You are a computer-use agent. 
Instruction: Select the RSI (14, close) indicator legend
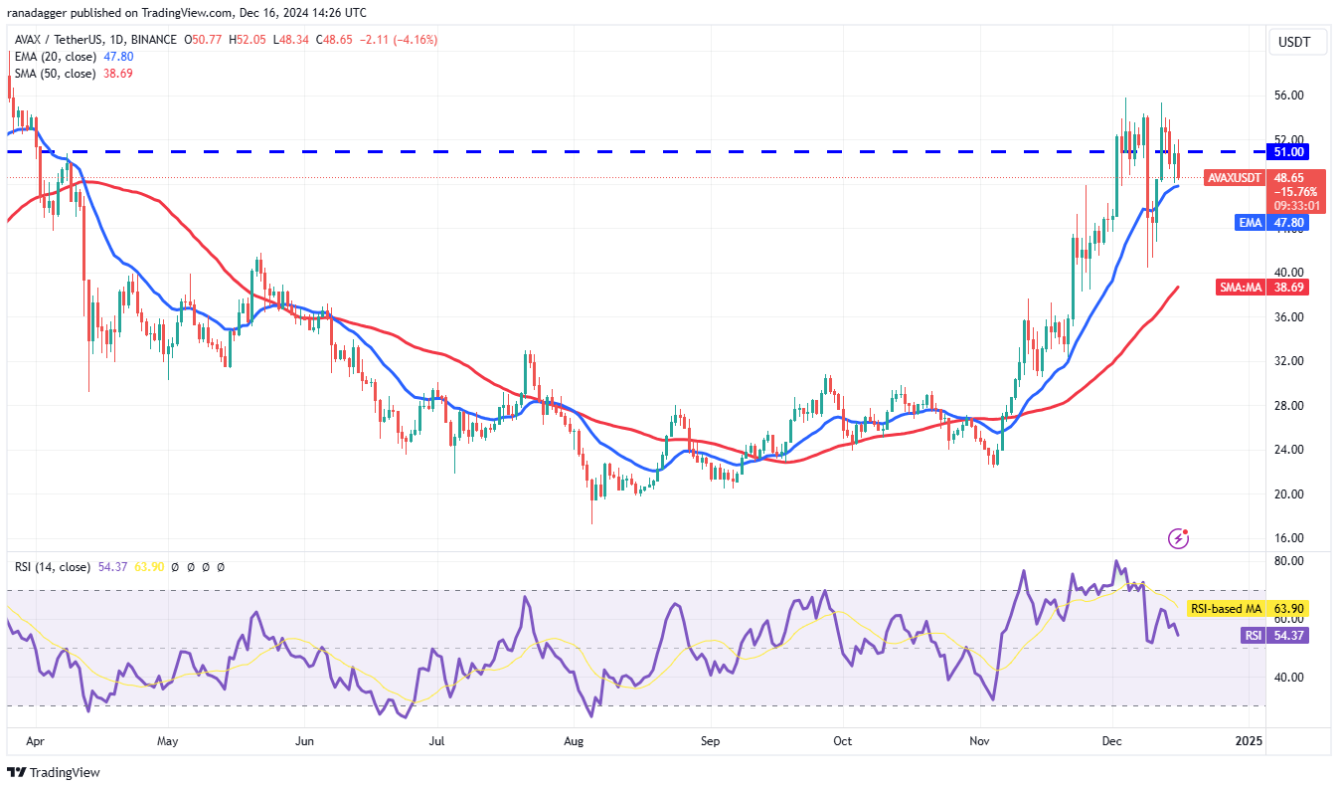[x=52, y=567]
